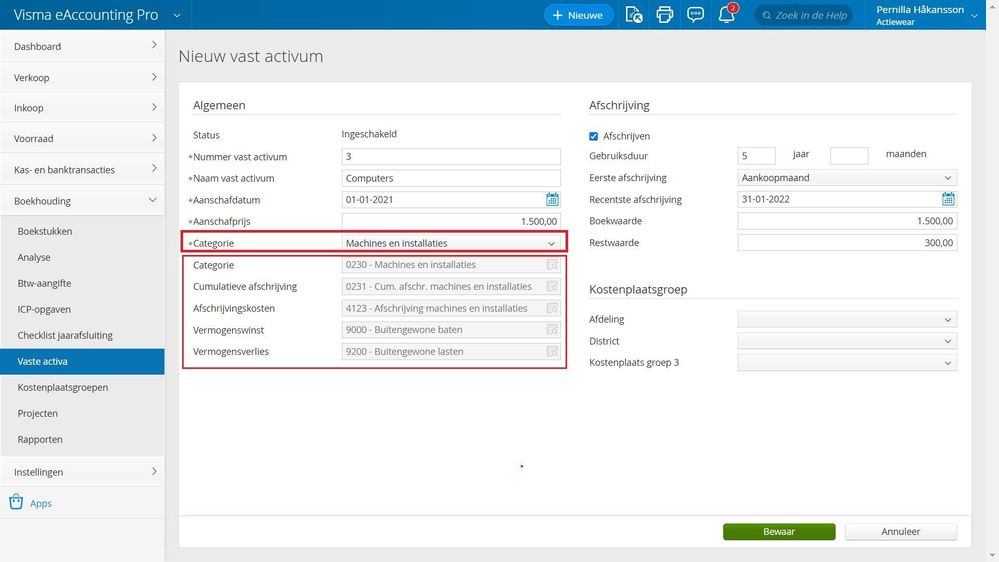The width and height of the screenshot is (999, 562).
Task: Open the printer icon in top bar
Action: click(665, 15)
